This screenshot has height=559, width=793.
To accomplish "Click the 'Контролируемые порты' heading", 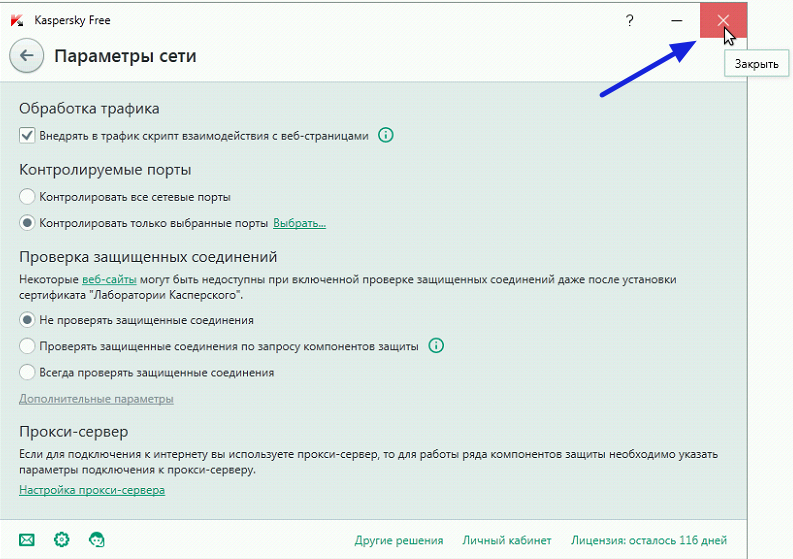I will 105,169.
